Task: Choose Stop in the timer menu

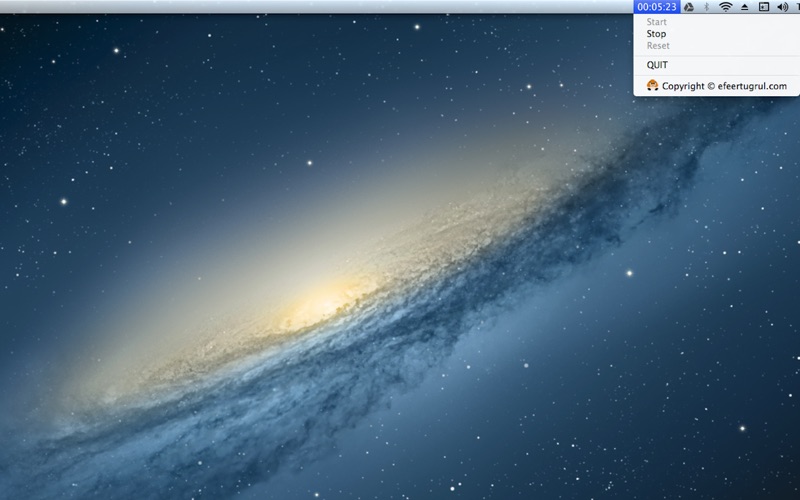Action: click(x=716, y=34)
